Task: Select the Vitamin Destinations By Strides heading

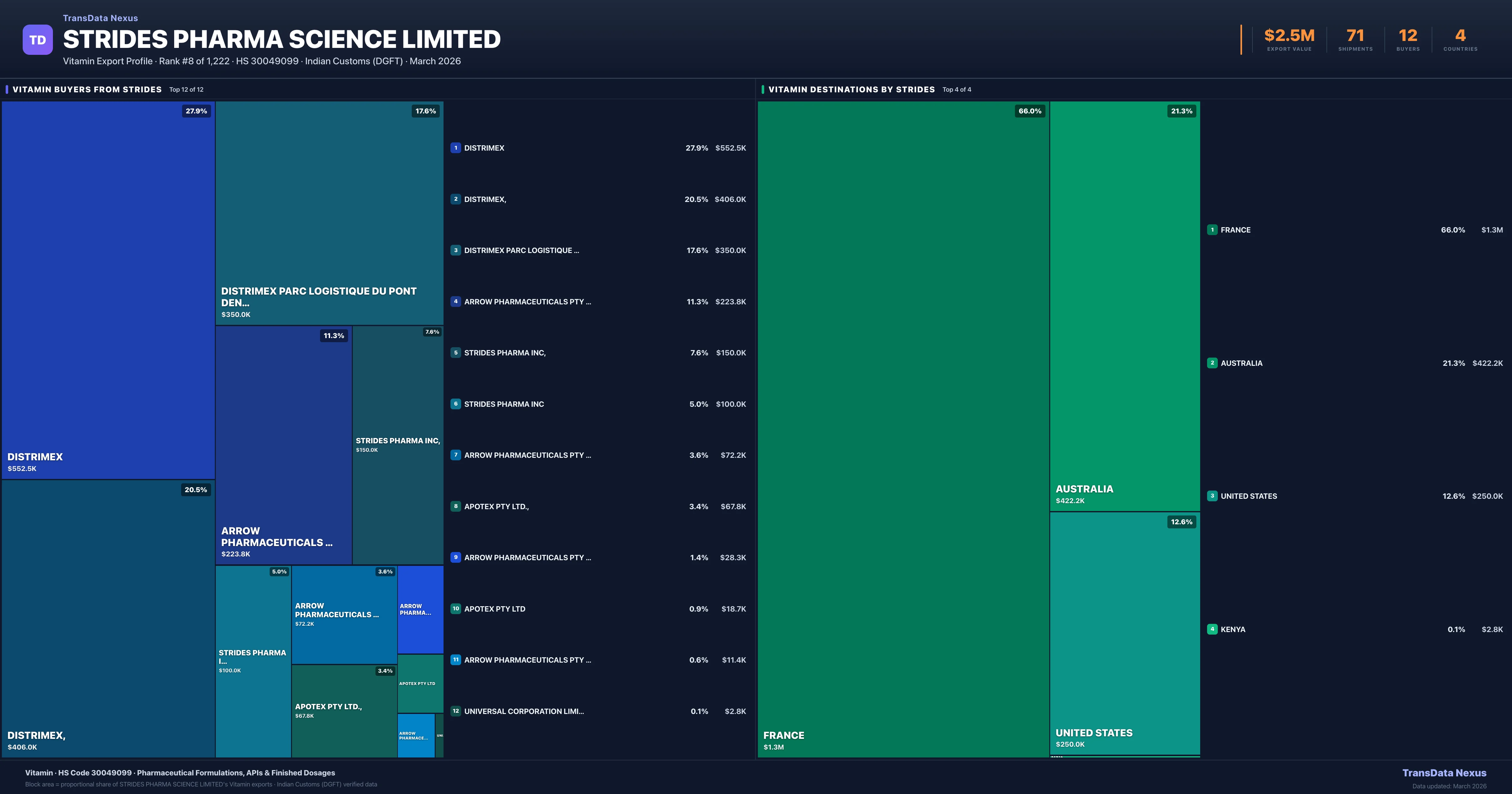Action: coord(851,89)
